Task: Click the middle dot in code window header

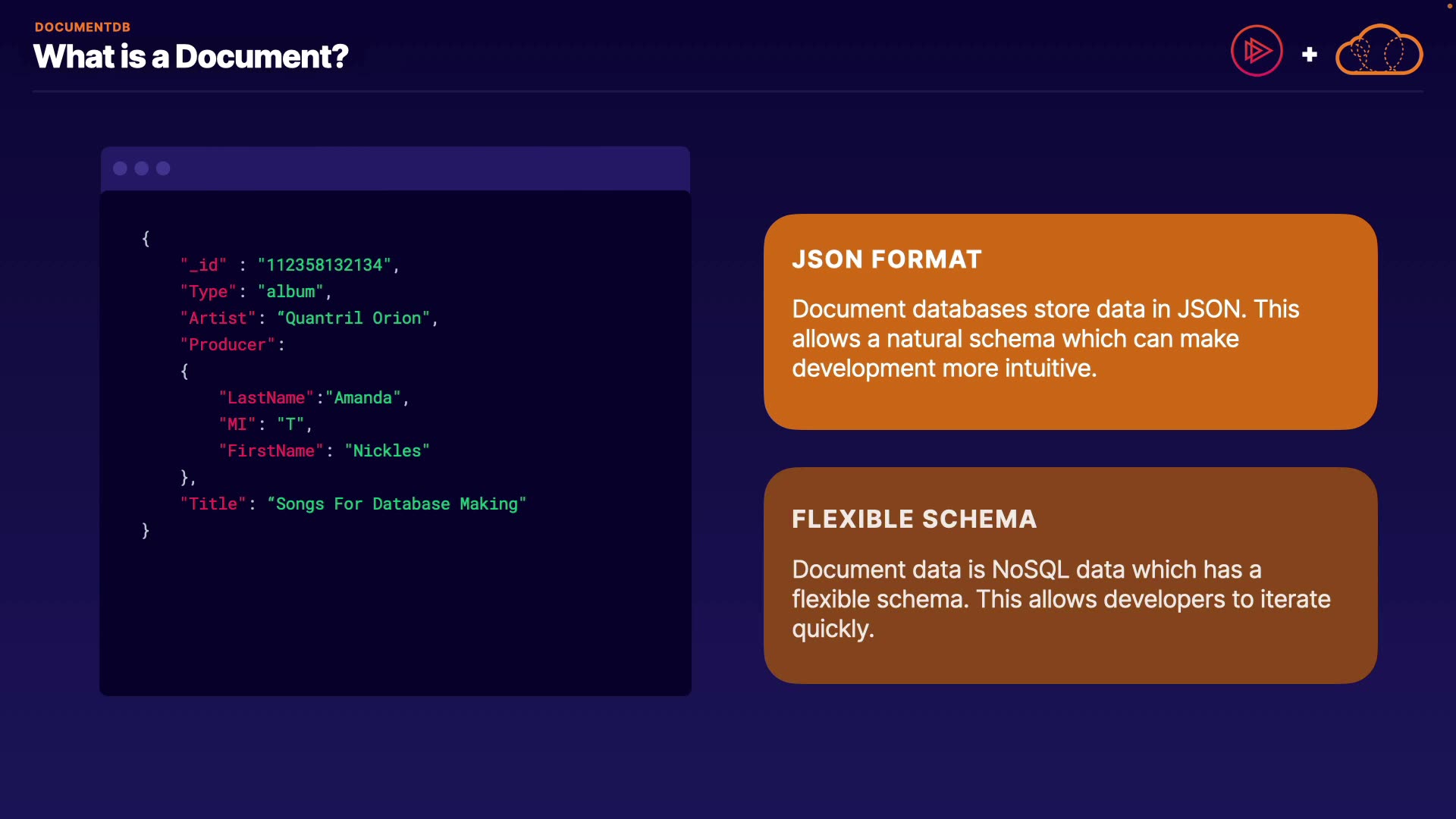Action: (x=142, y=168)
